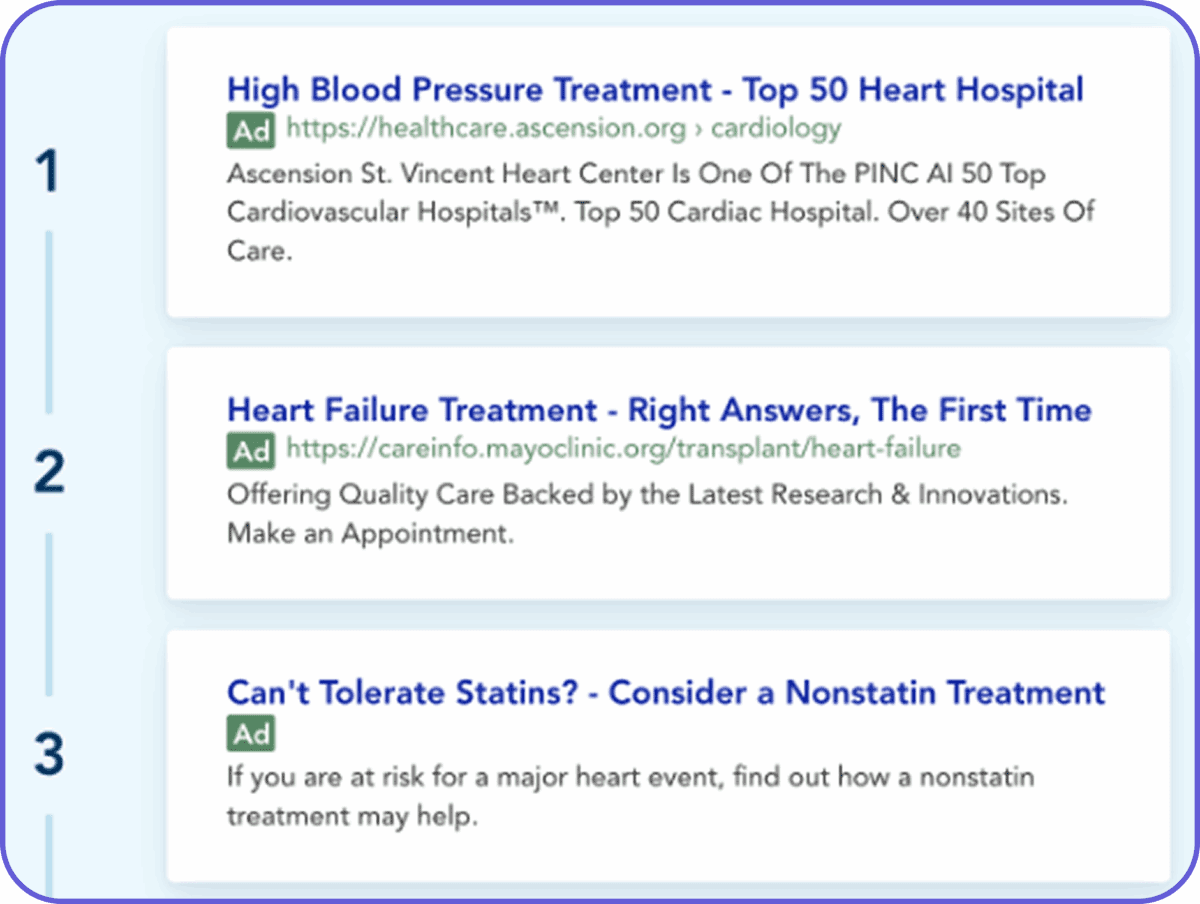
Task: Click the Ad badge on the Mayo Clinic listing
Action: [x=251, y=451]
